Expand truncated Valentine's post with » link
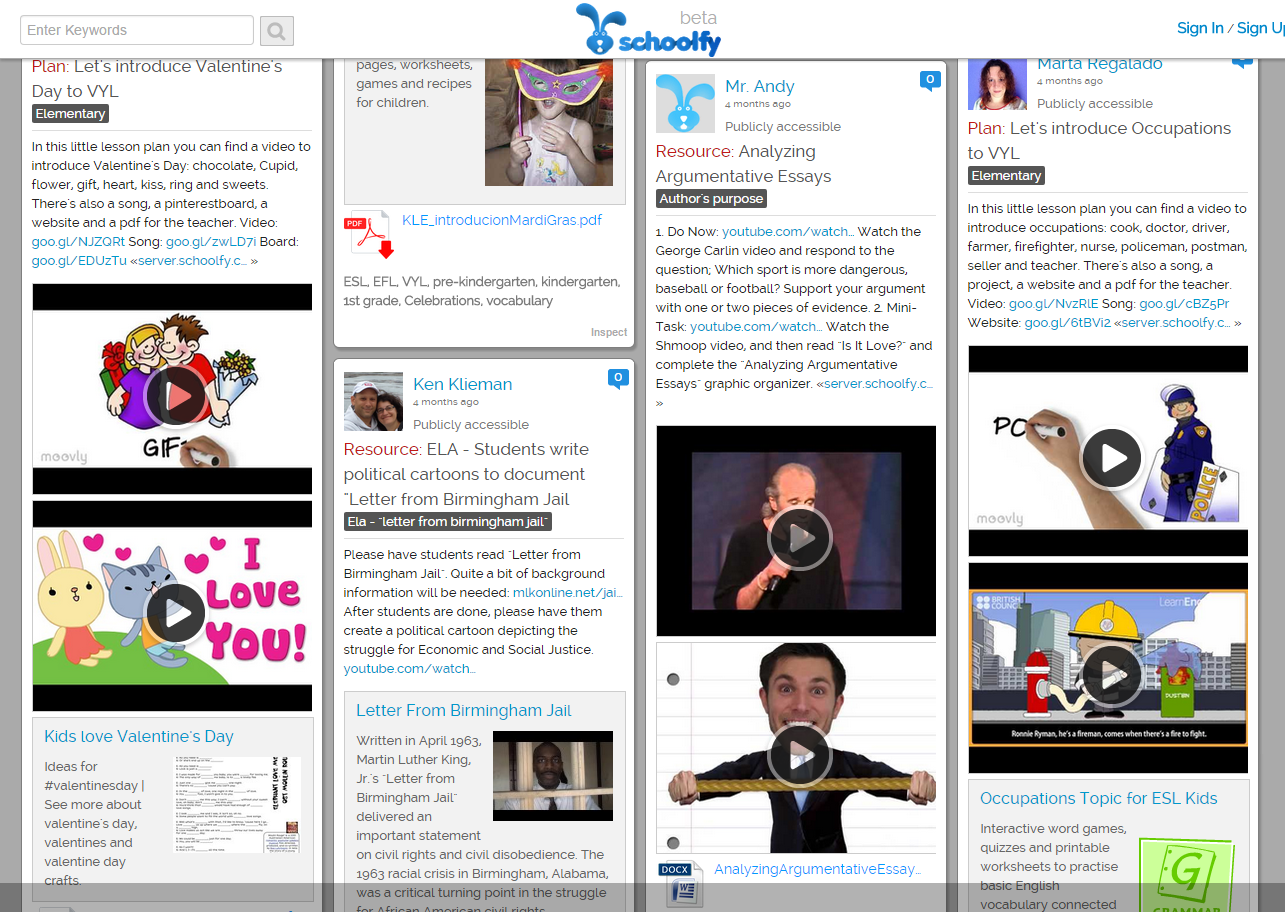1285x912 pixels. (254, 261)
